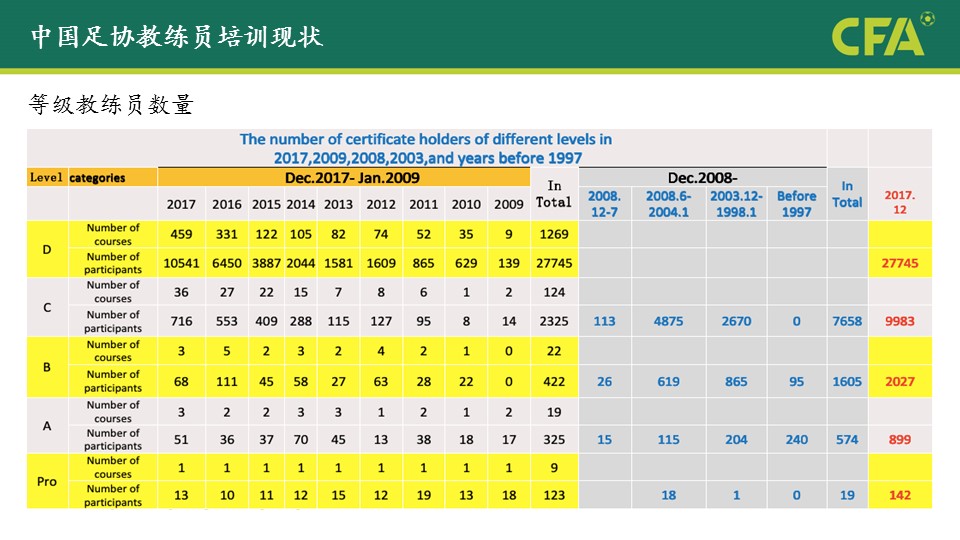Screen dimensions: 960x540
Task: Click the CFA logo in the header
Action: [877, 37]
